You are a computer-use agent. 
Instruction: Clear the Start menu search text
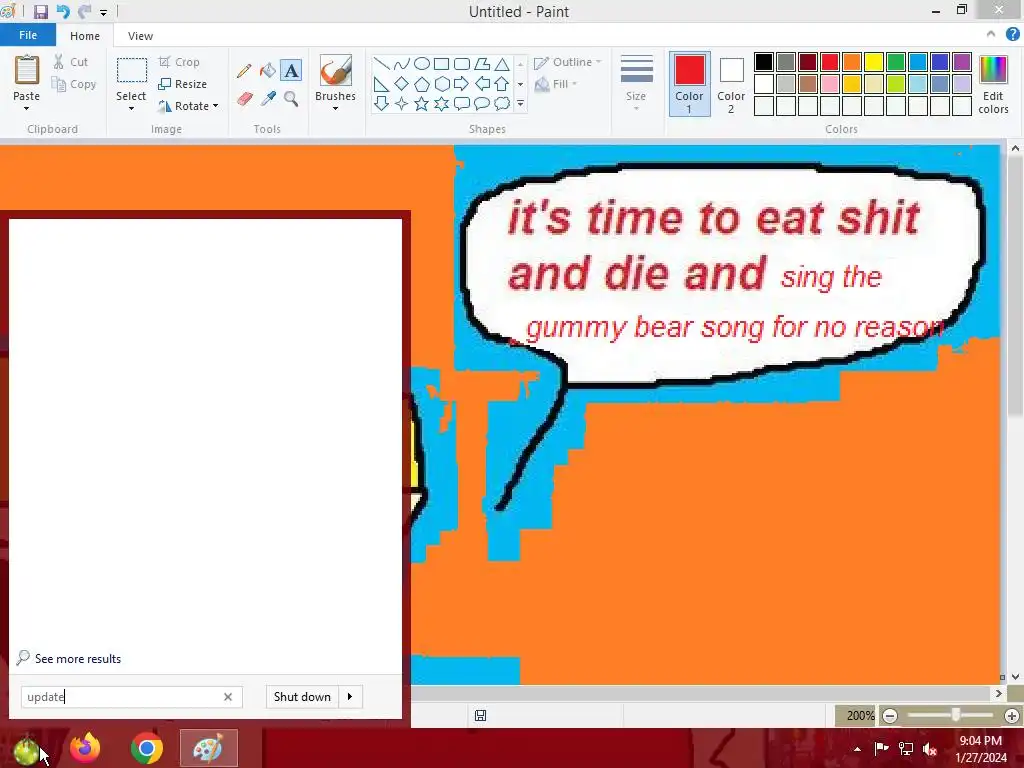click(x=228, y=697)
